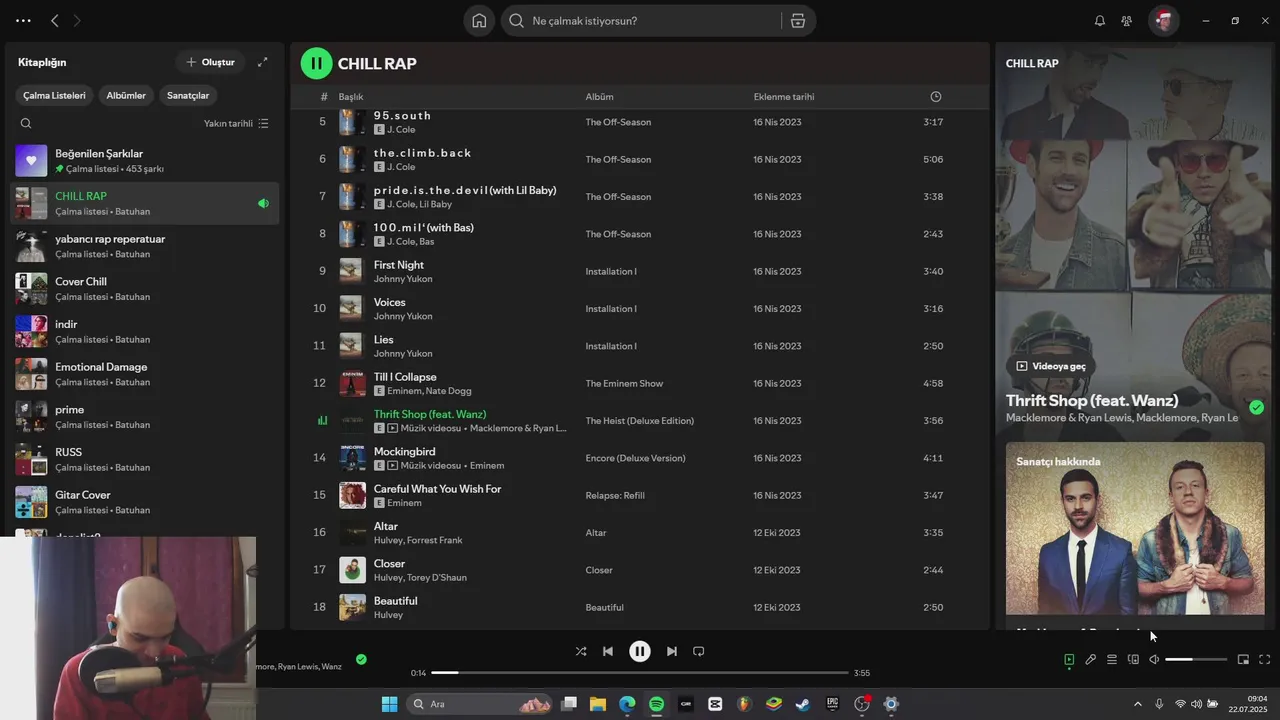Click the duration clock column header
This screenshot has height=720, width=1280.
pyautogui.click(x=936, y=97)
